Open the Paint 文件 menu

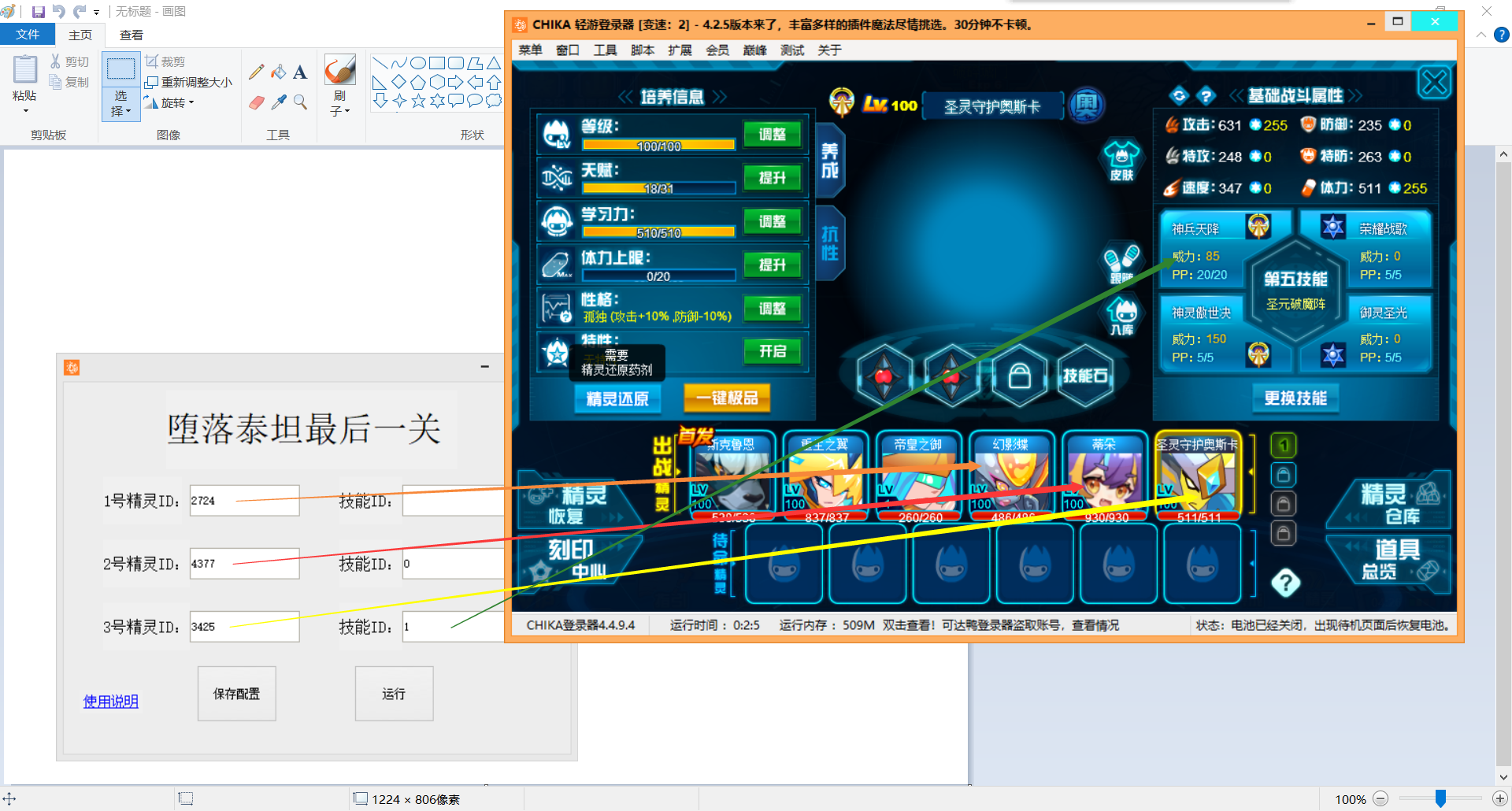[x=28, y=35]
